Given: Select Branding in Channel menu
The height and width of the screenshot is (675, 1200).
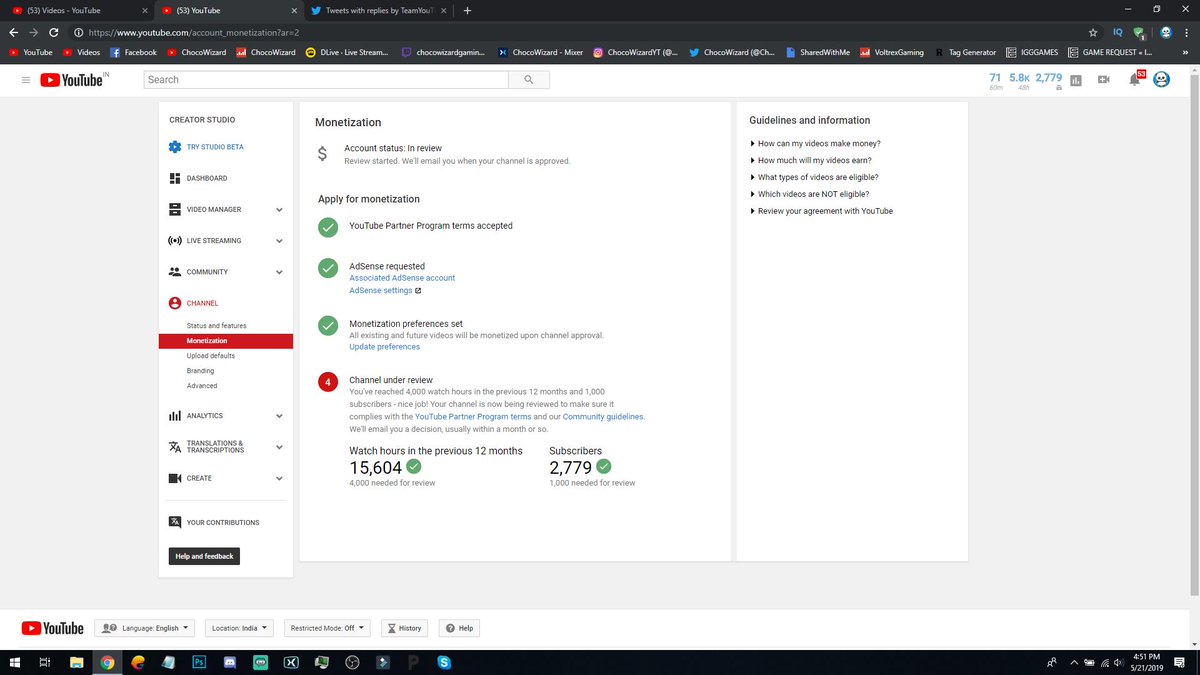Looking at the screenshot, I should 200,371.
